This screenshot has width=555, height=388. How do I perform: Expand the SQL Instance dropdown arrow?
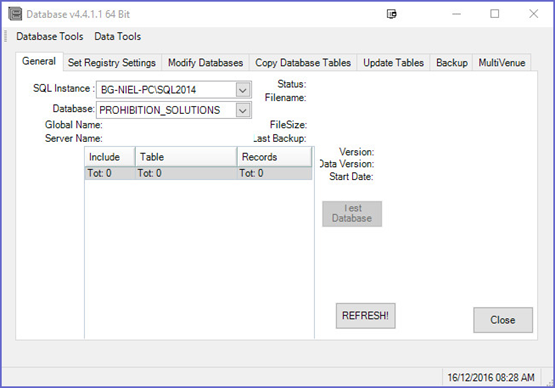pyautogui.click(x=243, y=90)
